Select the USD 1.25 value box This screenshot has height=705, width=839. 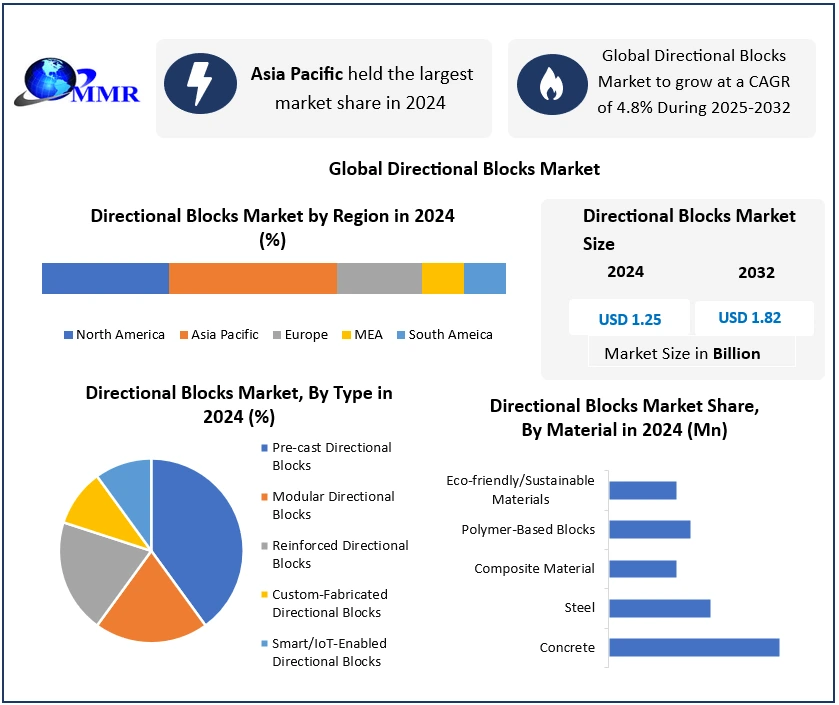tap(629, 319)
